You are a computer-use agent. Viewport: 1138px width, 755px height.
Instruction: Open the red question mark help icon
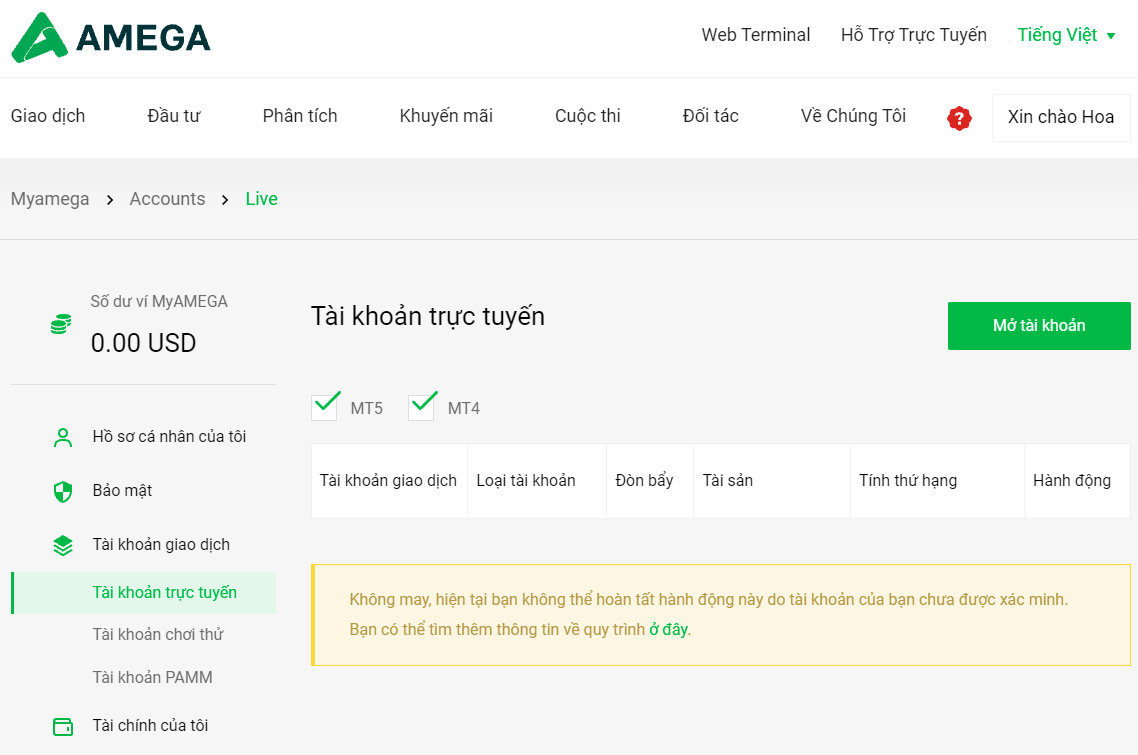tap(959, 118)
